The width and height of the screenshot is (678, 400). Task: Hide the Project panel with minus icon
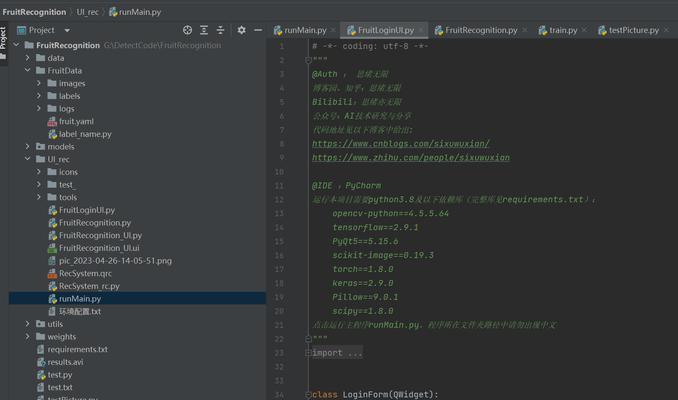tap(258, 30)
